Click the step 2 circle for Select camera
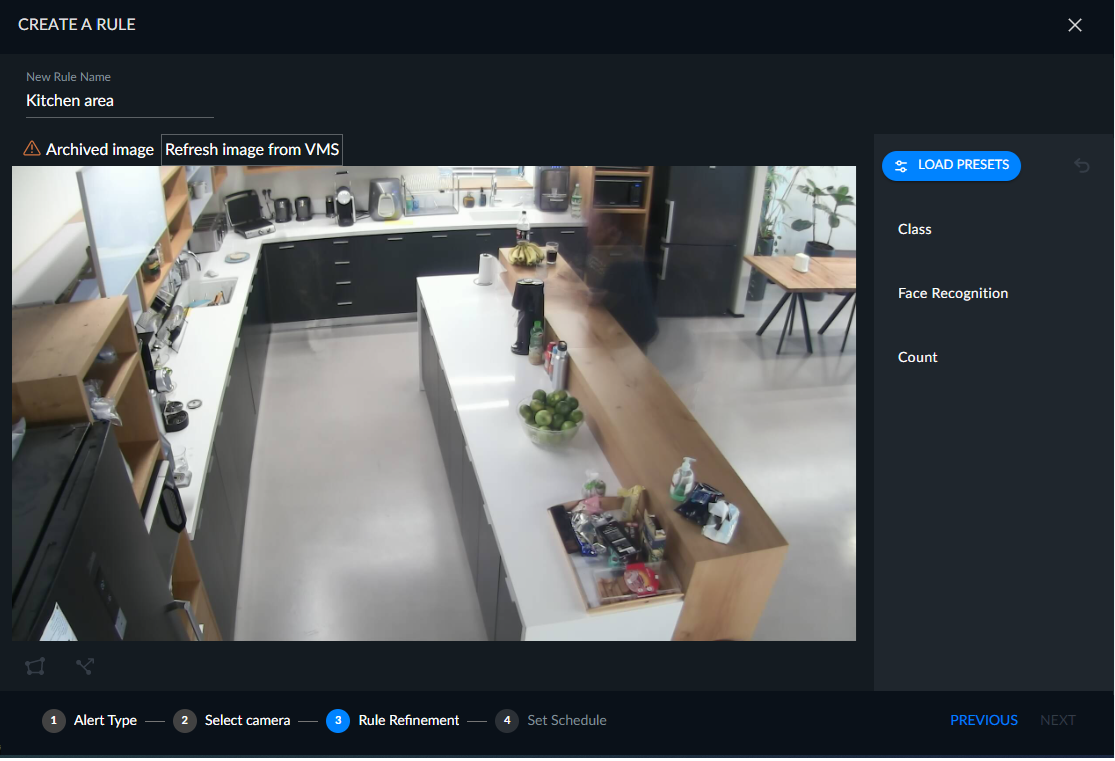 [x=185, y=720]
